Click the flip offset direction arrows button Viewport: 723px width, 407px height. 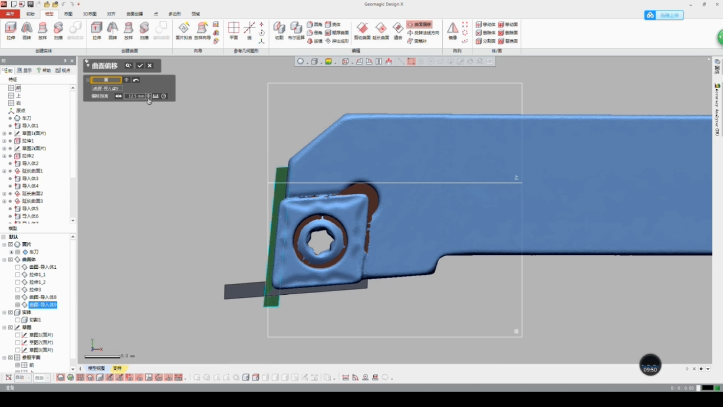pyautogui.click(x=118, y=96)
